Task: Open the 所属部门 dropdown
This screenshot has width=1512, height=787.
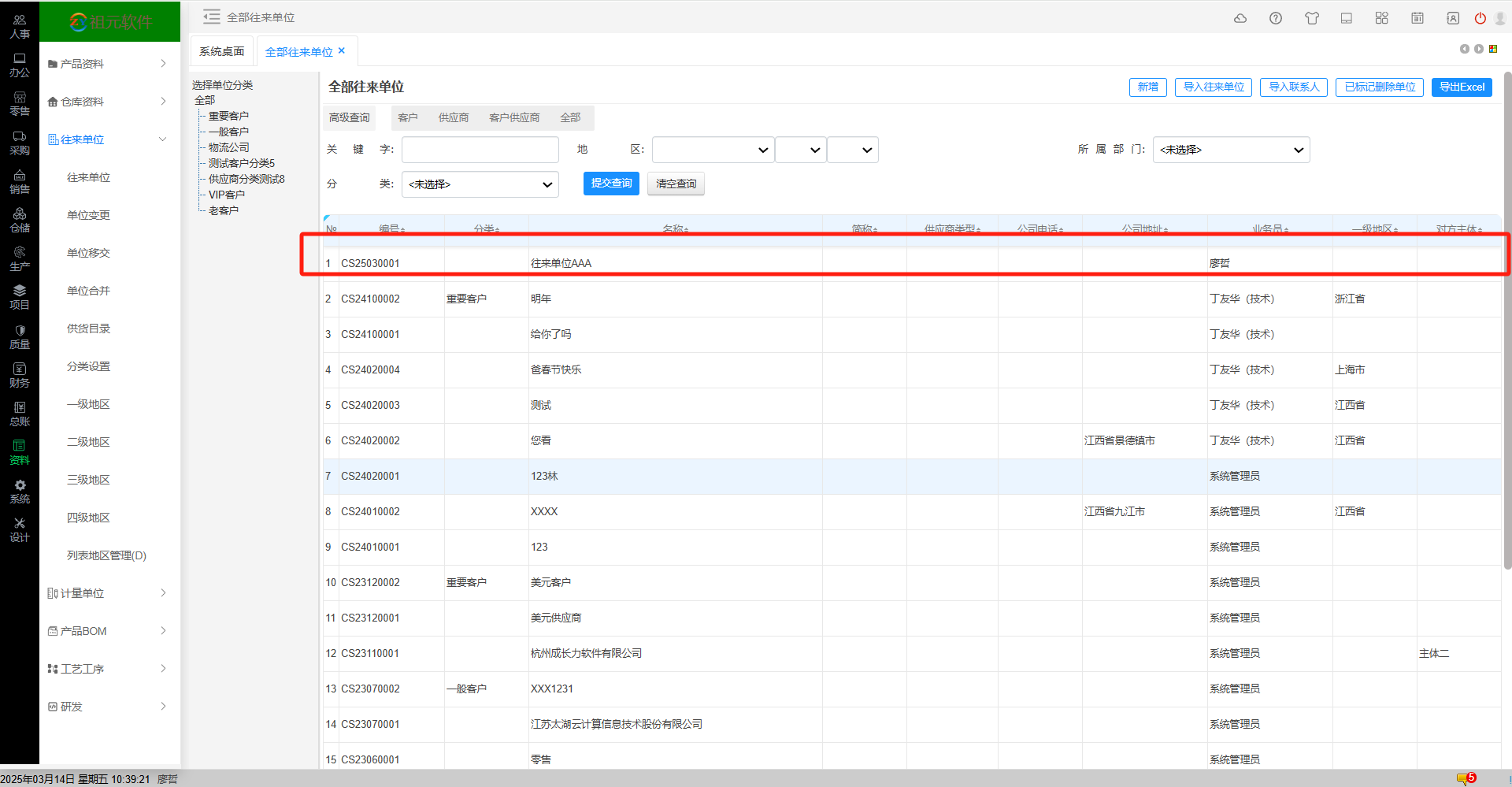Action: tap(1231, 150)
